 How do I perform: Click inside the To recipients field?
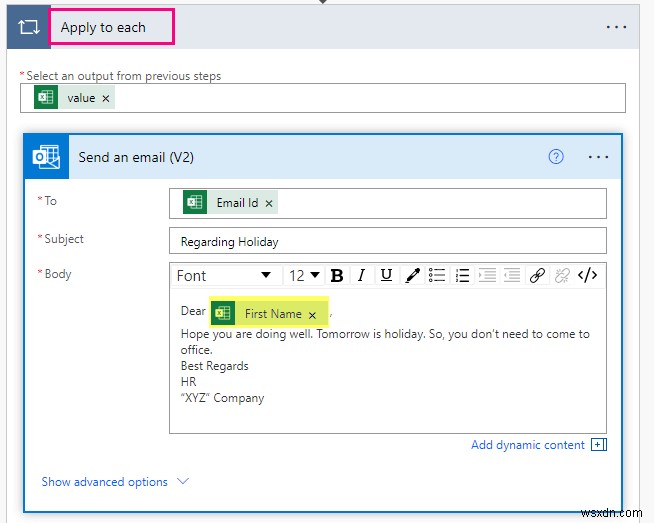point(387,203)
